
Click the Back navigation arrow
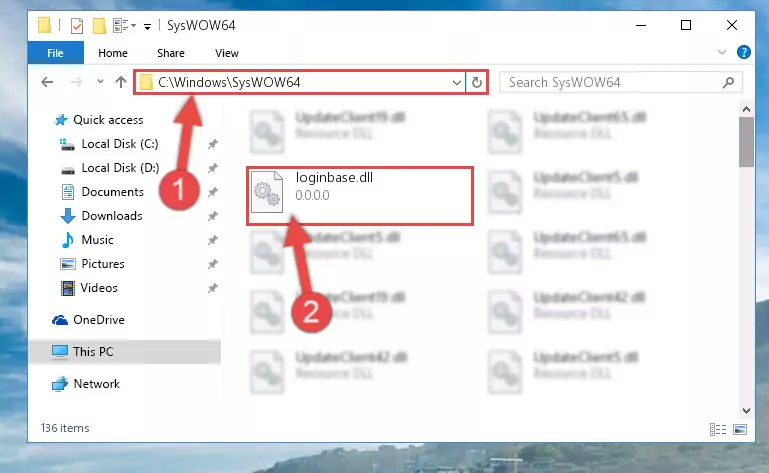click(x=47, y=83)
